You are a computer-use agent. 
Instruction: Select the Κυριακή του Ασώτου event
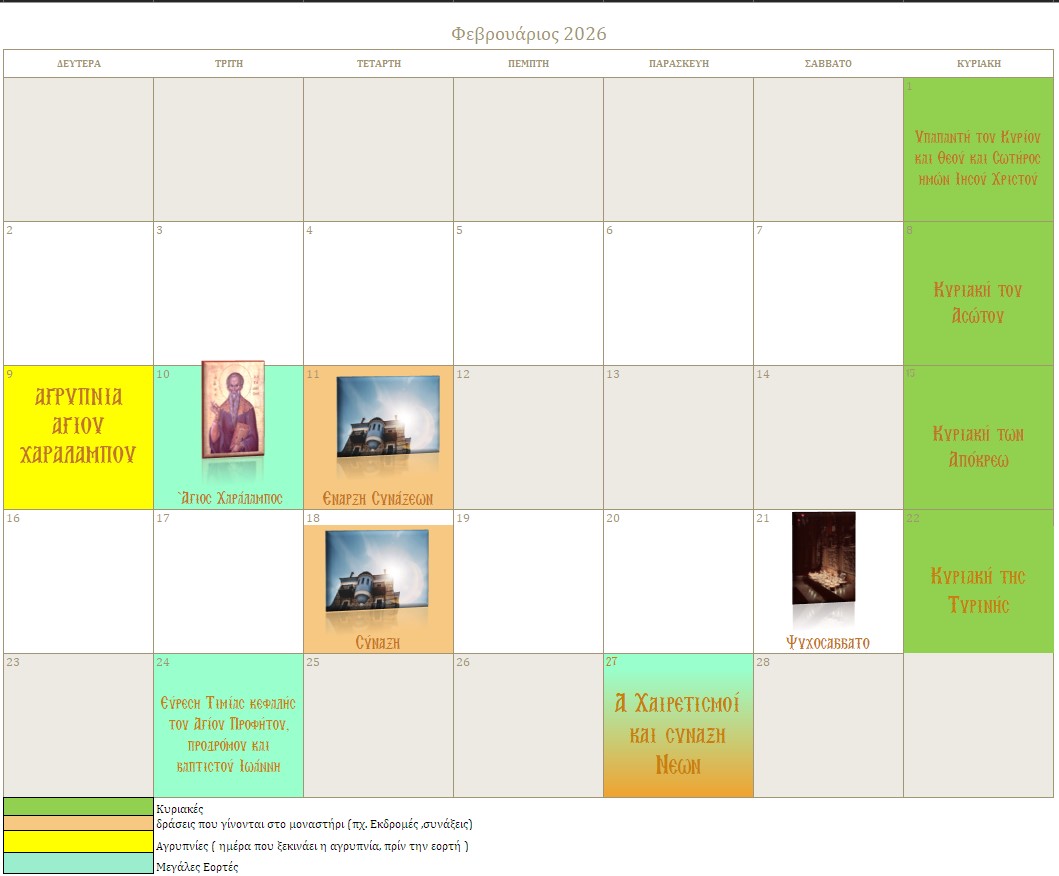[x=977, y=303]
